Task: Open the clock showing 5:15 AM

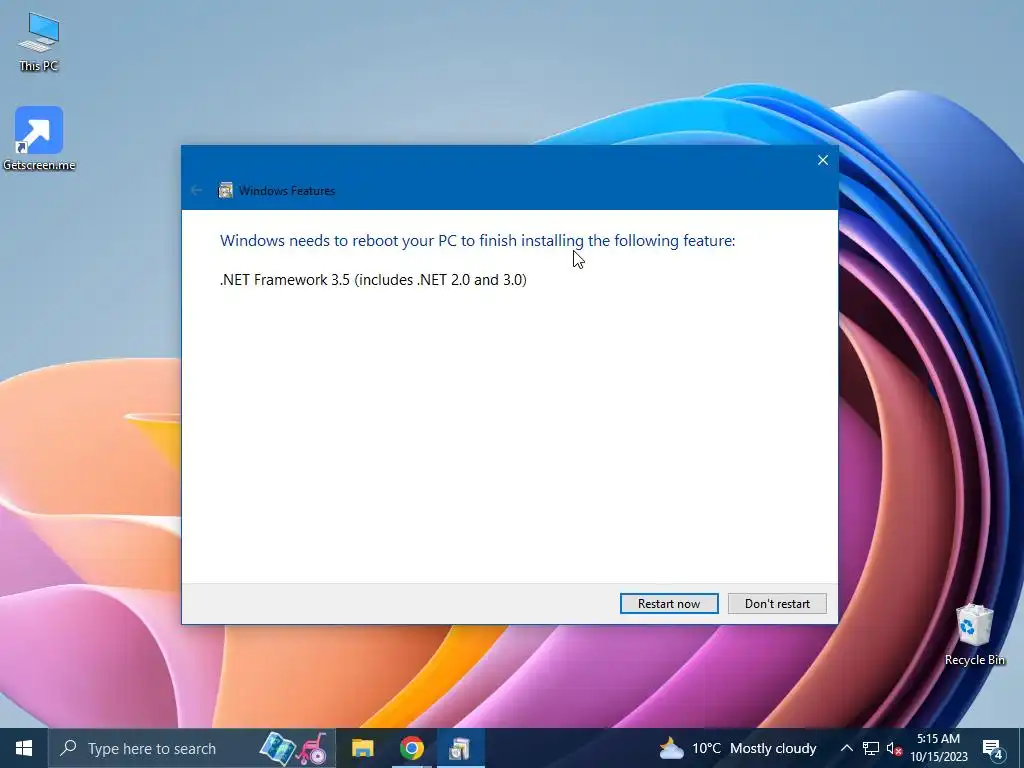Action: (938, 748)
